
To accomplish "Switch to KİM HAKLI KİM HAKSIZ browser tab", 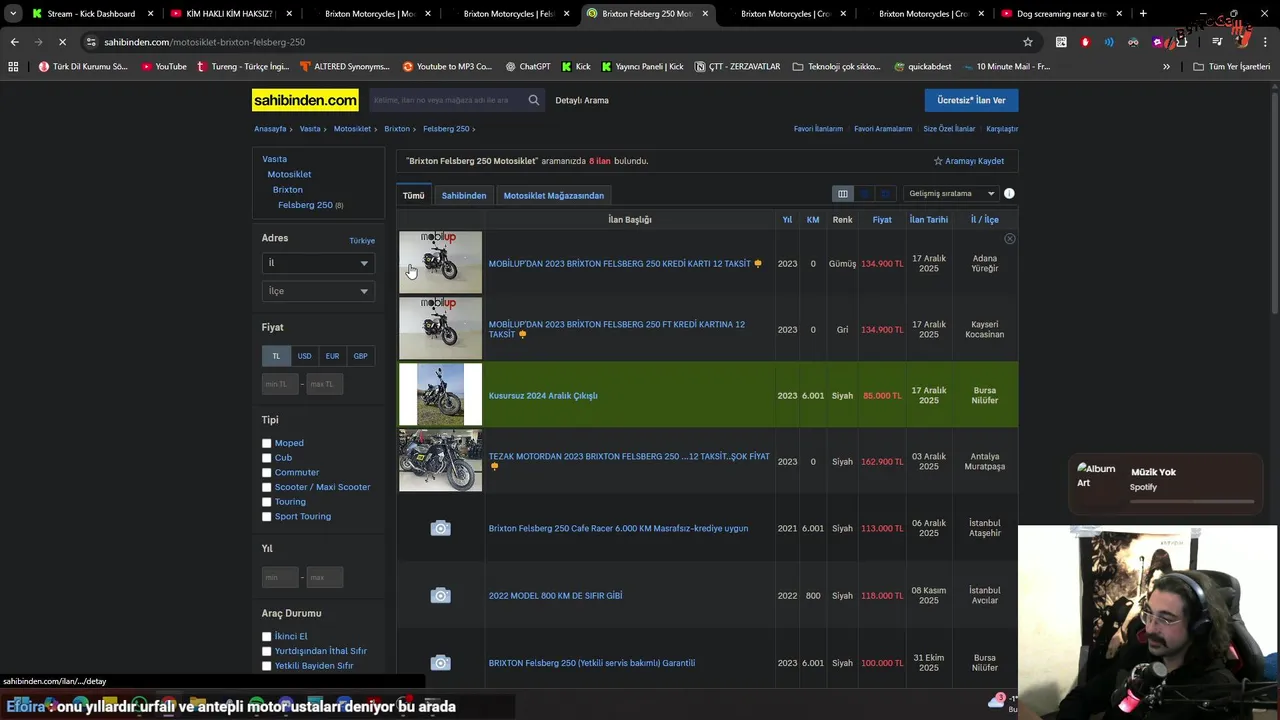I will [230, 14].
